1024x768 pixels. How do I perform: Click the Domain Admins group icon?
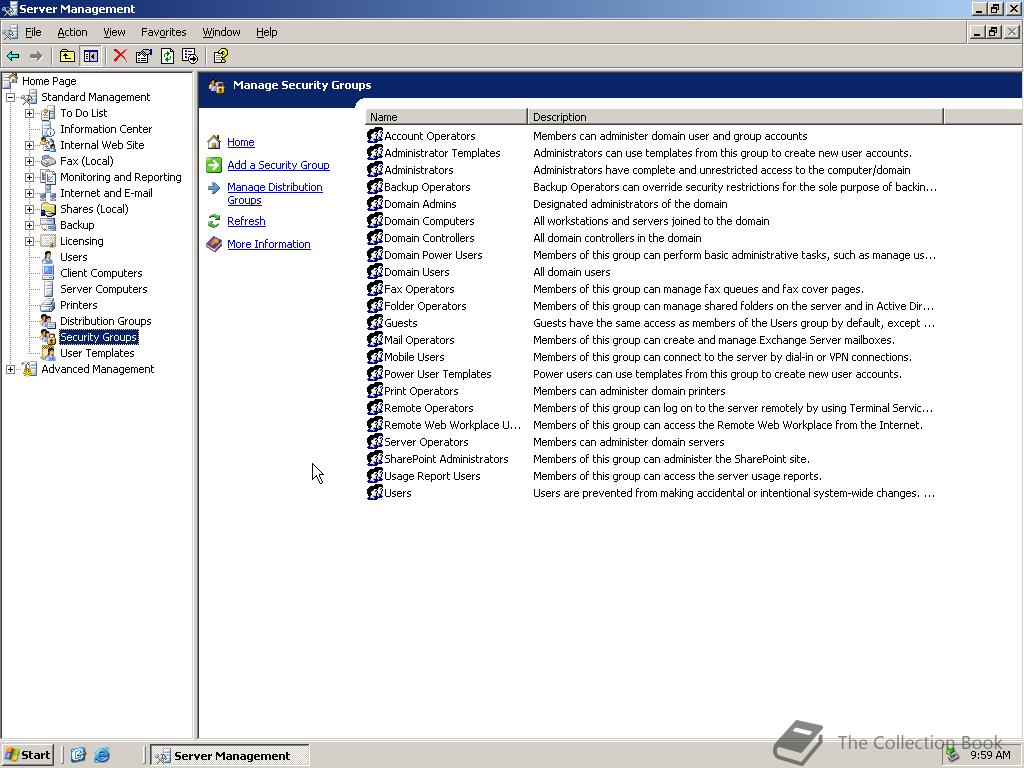coord(375,204)
